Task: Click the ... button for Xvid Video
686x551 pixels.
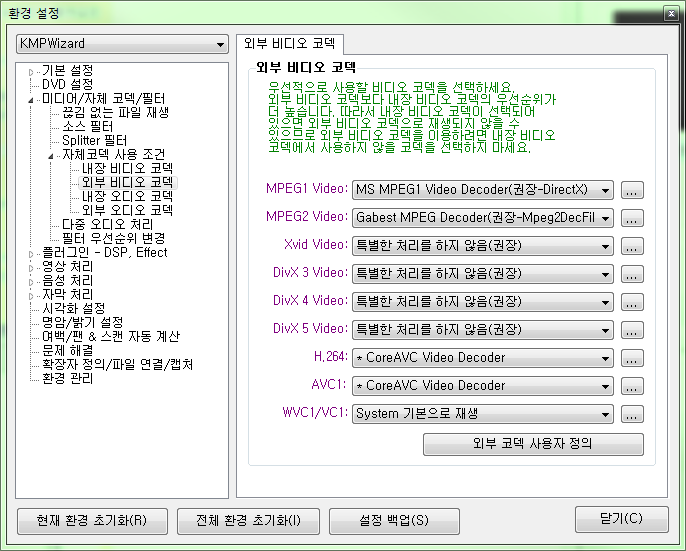Action: [x=632, y=246]
